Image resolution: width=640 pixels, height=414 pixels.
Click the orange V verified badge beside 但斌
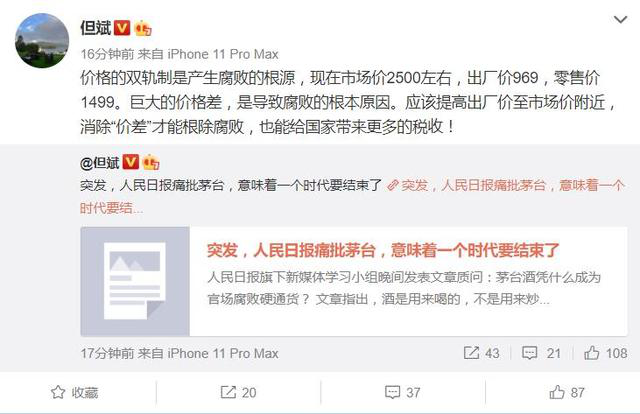pyautogui.click(x=122, y=28)
